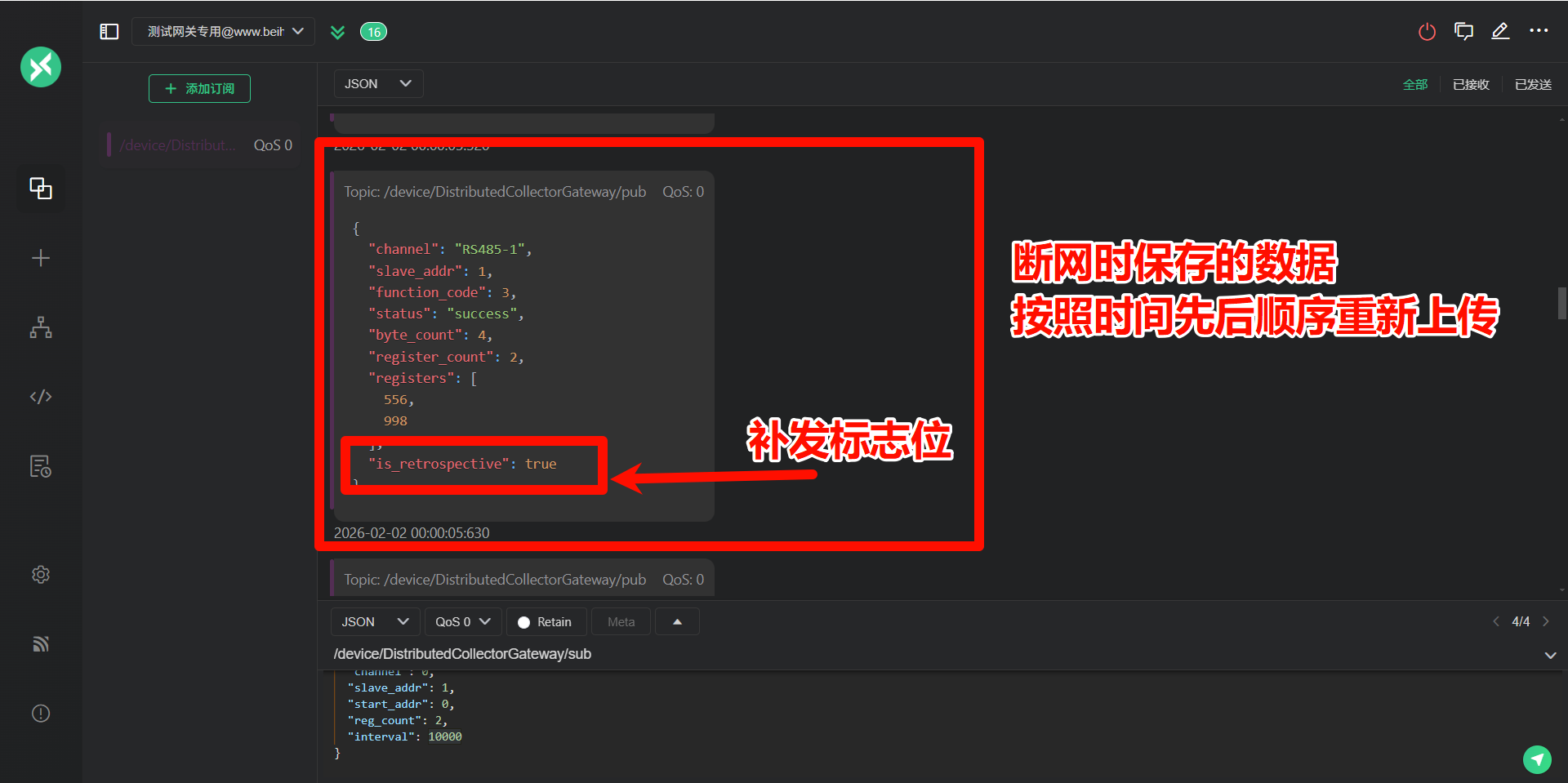Viewport: 1568px width, 783px height.
Task: Switch to 已接收 message filter tab
Action: click(1471, 85)
